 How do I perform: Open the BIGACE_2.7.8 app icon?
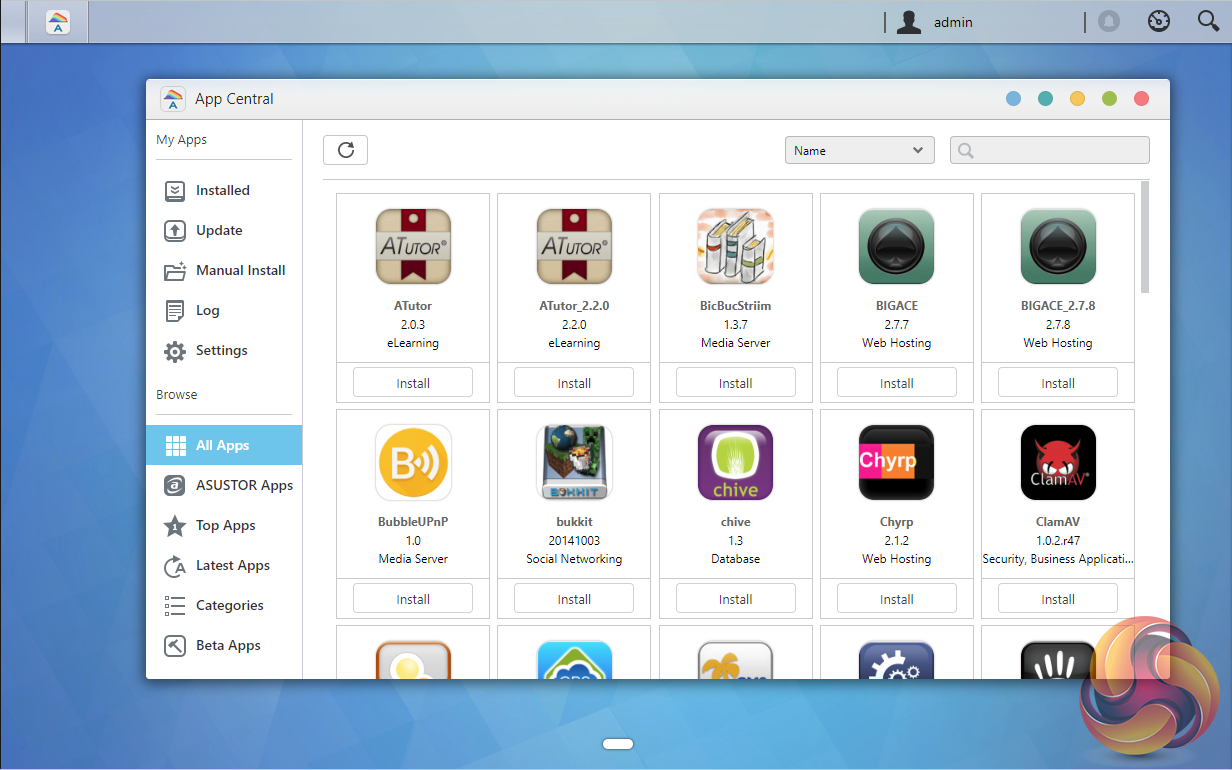1058,246
